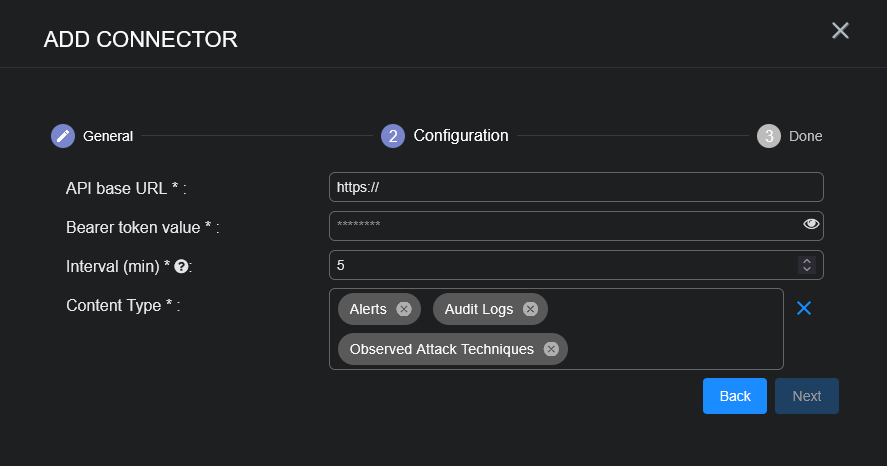Click the step 2 number circle
This screenshot has width=887, height=466.
coord(393,136)
